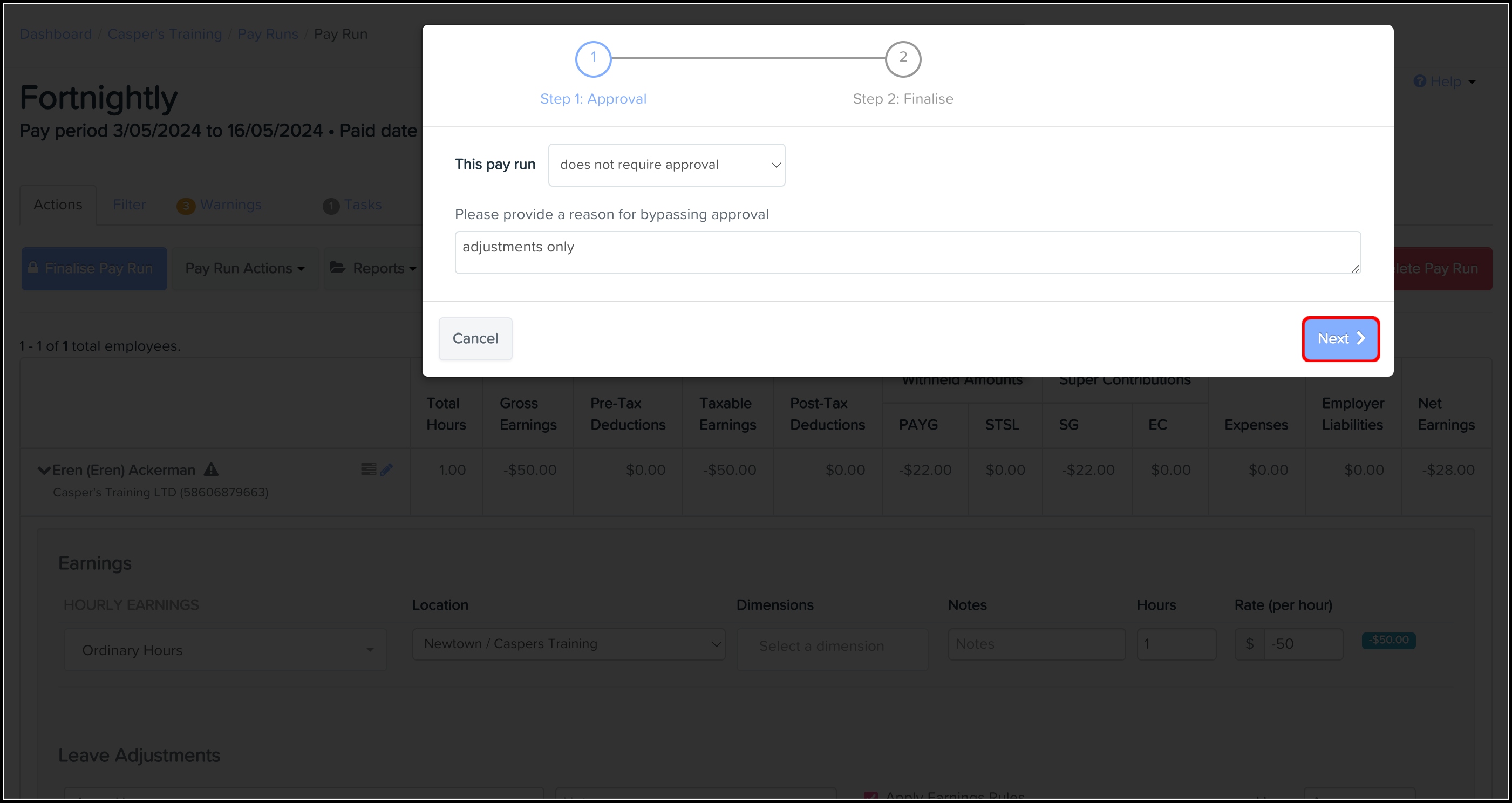Open the Pay Run Actions dropdown

click(x=245, y=268)
